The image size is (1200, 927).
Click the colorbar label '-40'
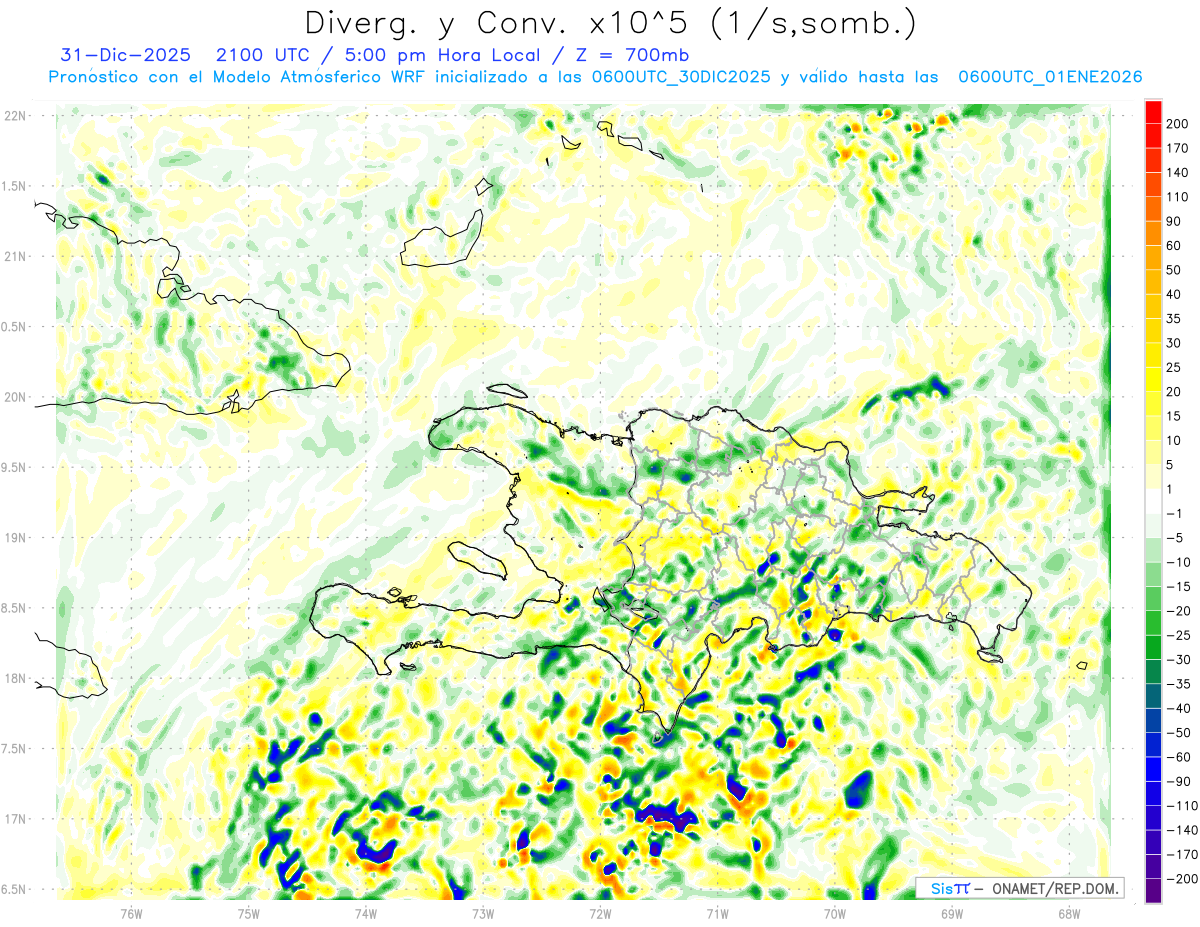(x=1180, y=709)
